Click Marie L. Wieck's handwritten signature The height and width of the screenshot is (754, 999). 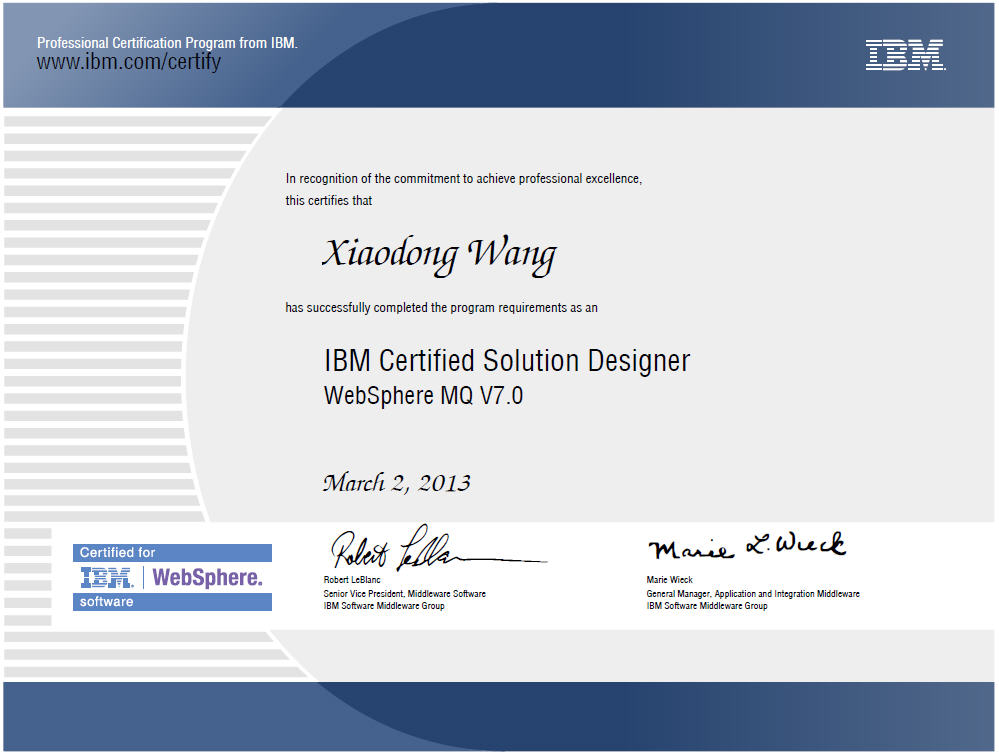tap(747, 546)
